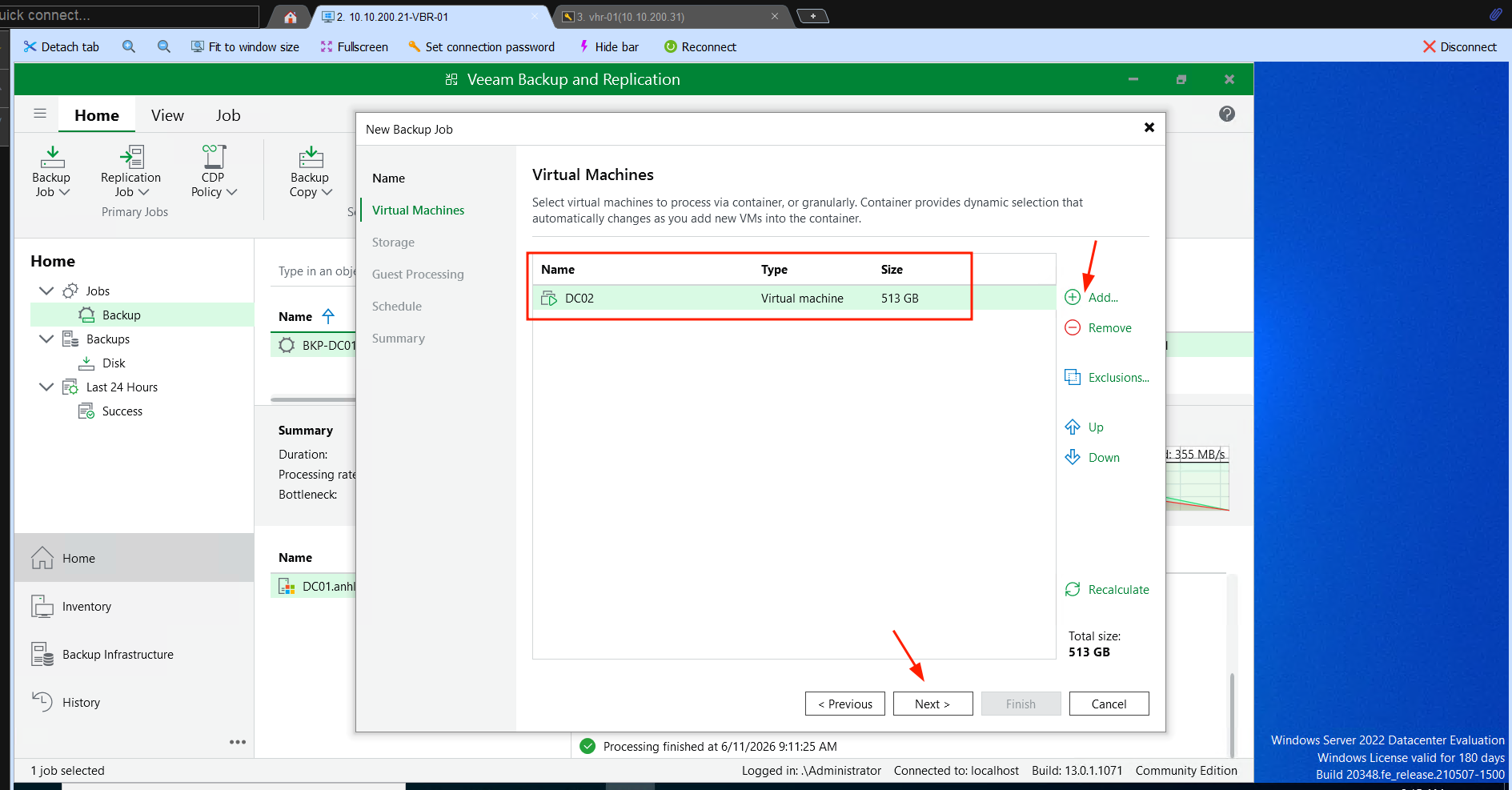Open the History view icon
This screenshot has height=790, width=1512.
[x=42, y=702]
